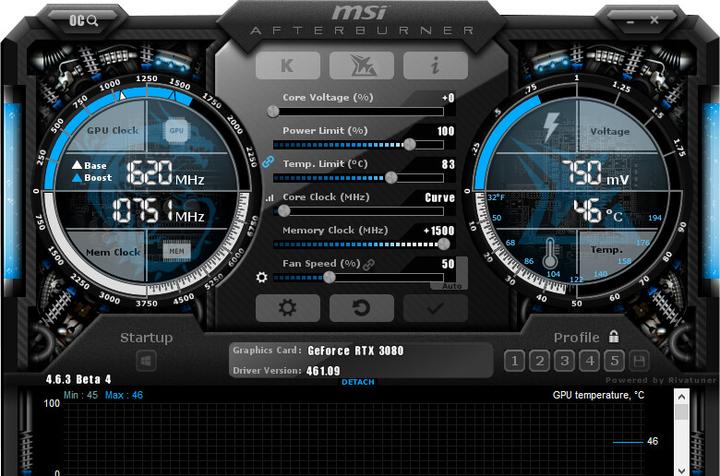Click the Kombustor K button
The height and width of the screenshot is (476, 720).
click(288, 65)
